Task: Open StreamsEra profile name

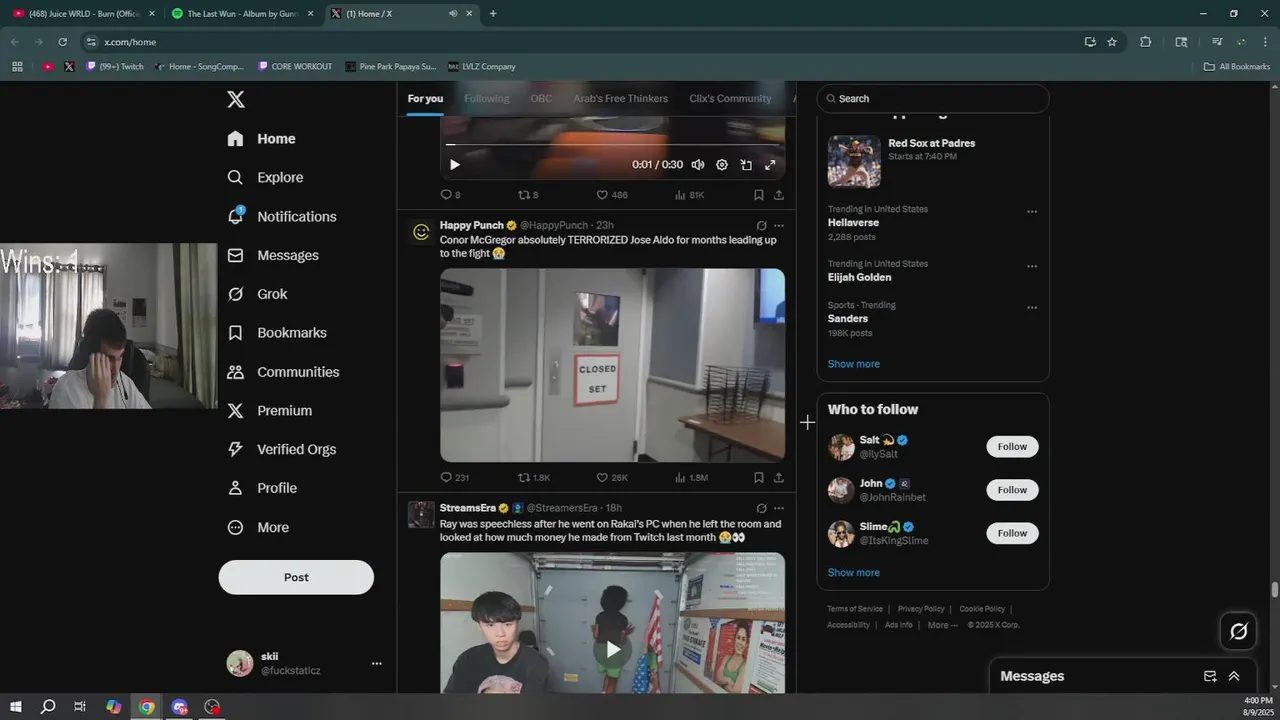Action: pos(468,508)
